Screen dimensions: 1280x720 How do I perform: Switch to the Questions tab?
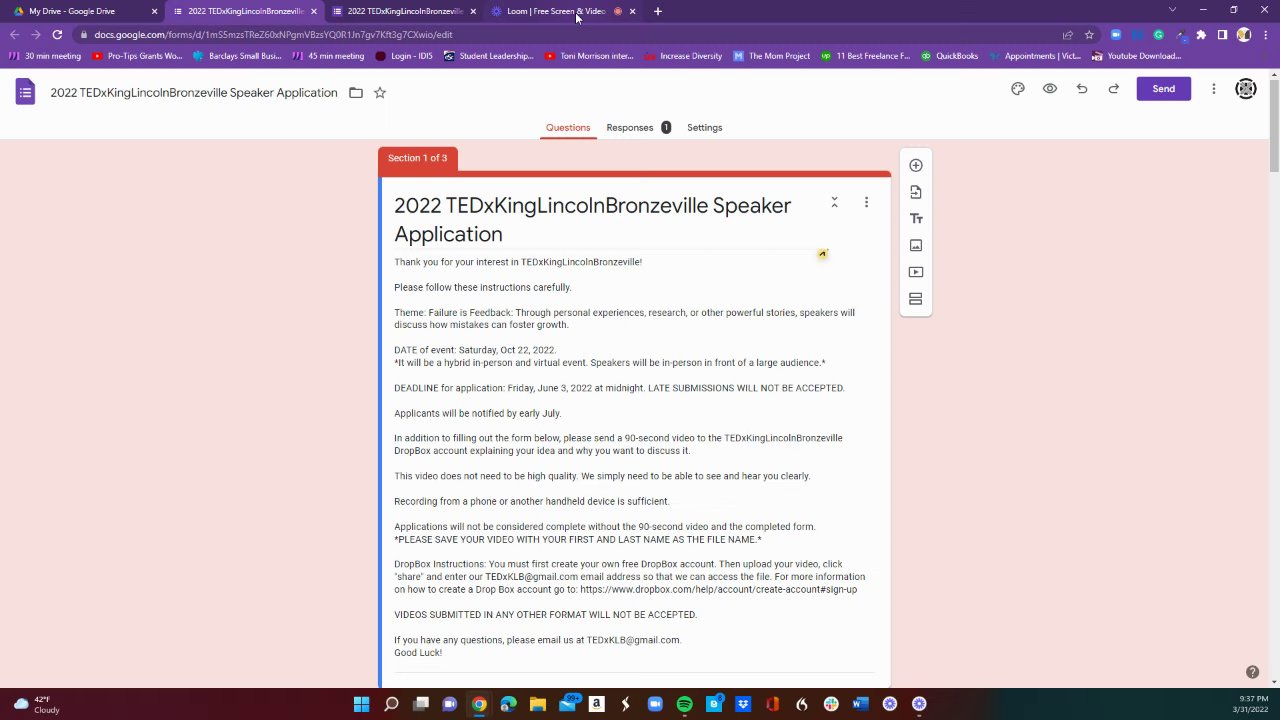568,128
